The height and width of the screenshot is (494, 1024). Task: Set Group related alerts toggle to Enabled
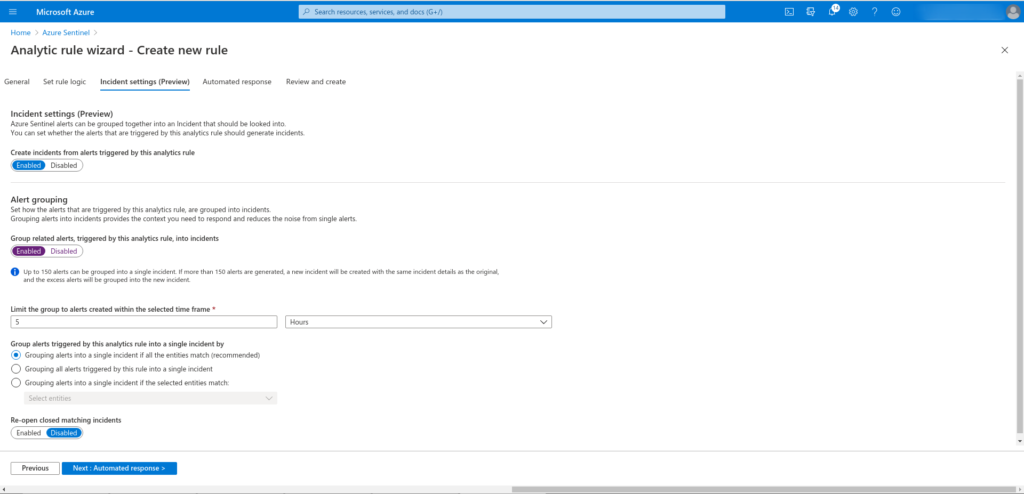click(x=29, y=251)
